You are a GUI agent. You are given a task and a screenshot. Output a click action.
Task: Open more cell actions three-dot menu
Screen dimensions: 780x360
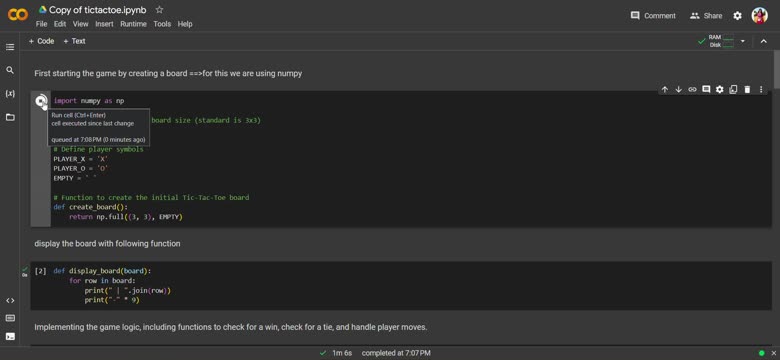pyautogui.click(x=761, y=90)
